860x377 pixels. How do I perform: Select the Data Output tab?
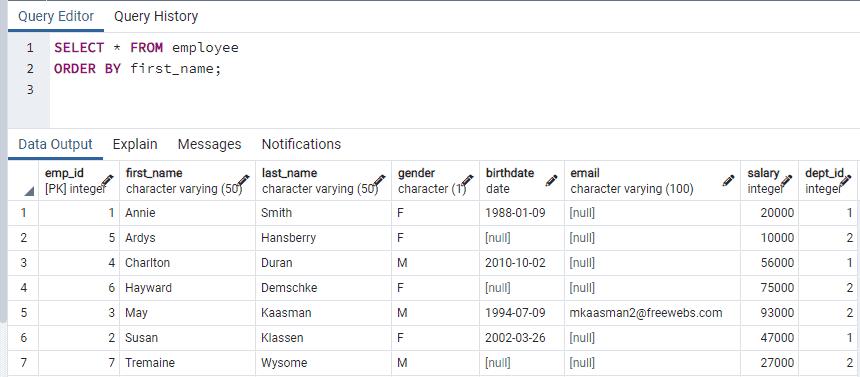[x=55, y=144]
